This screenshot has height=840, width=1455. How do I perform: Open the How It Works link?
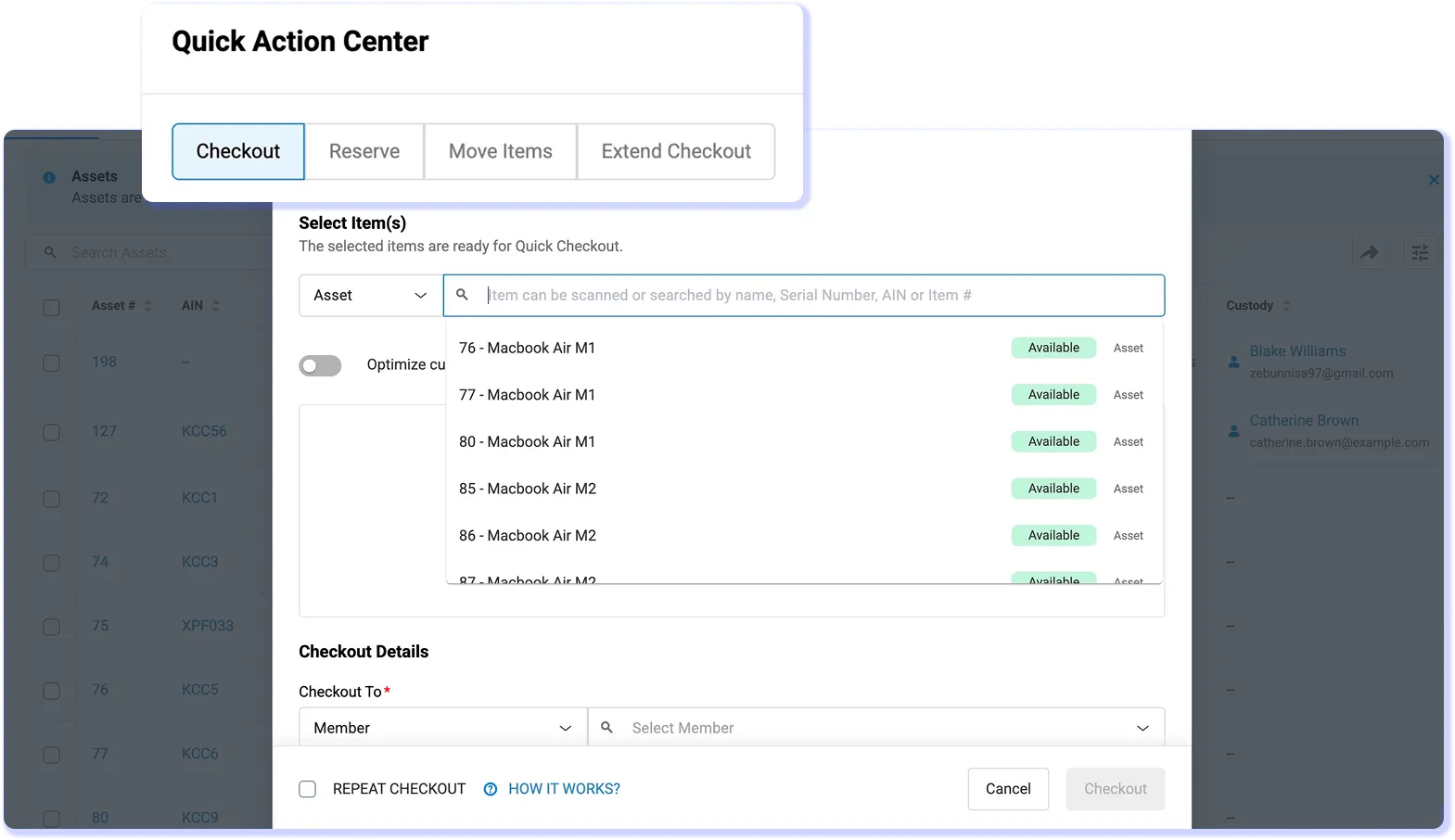(x=564, y=789)
